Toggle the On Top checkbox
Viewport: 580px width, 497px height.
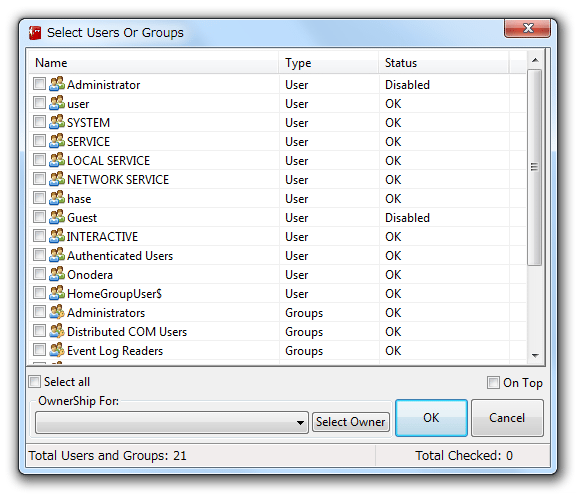click(x=493, y=382)
